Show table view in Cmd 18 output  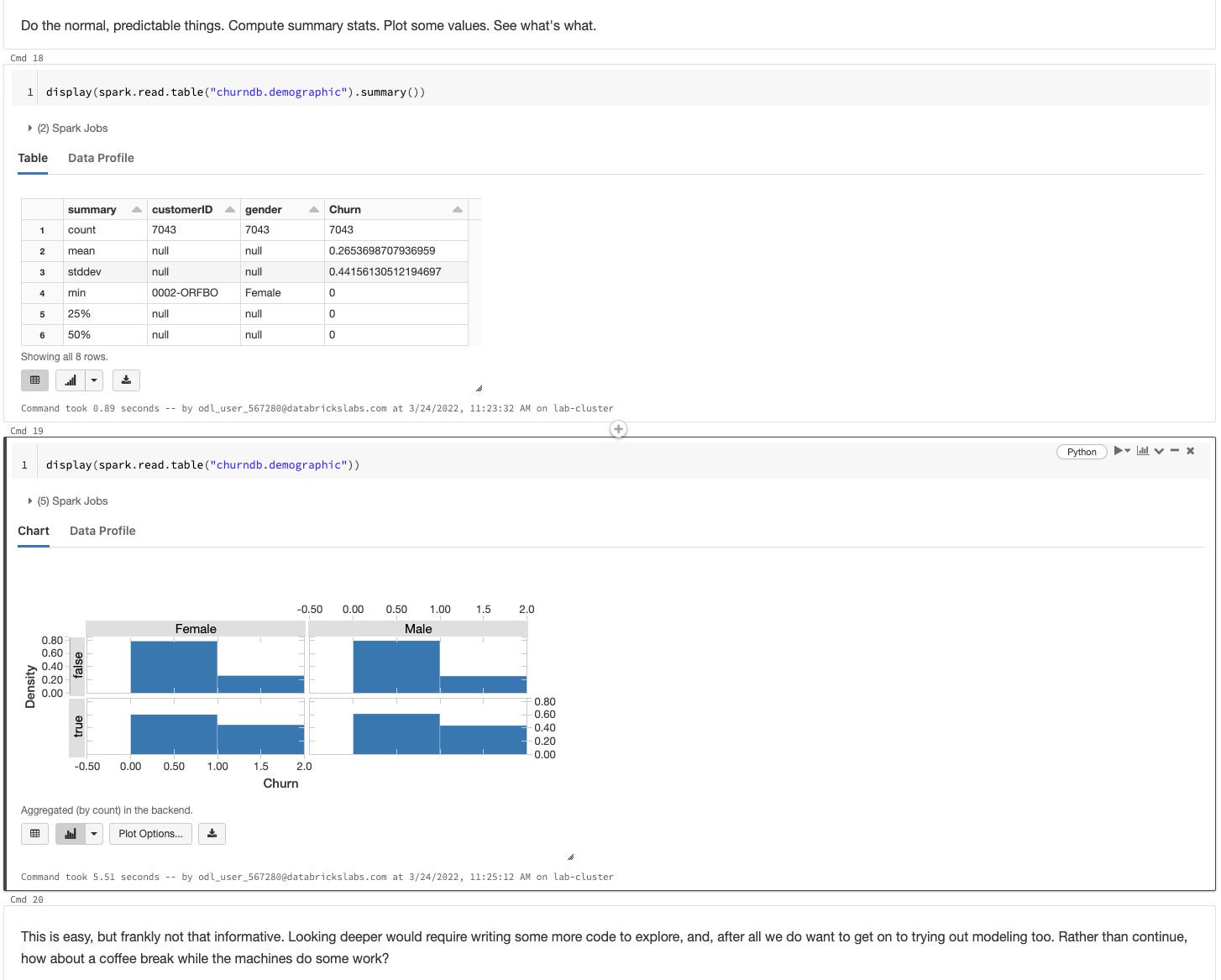[x=34, y=380]
